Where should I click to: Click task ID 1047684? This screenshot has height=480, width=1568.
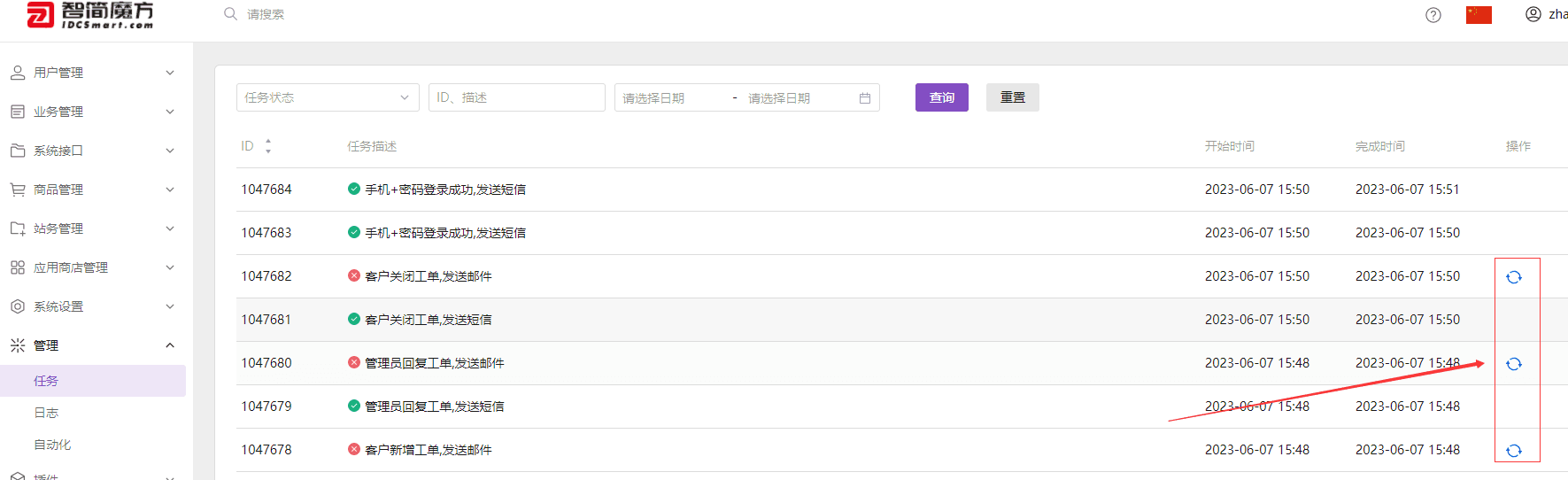(266, 190)
